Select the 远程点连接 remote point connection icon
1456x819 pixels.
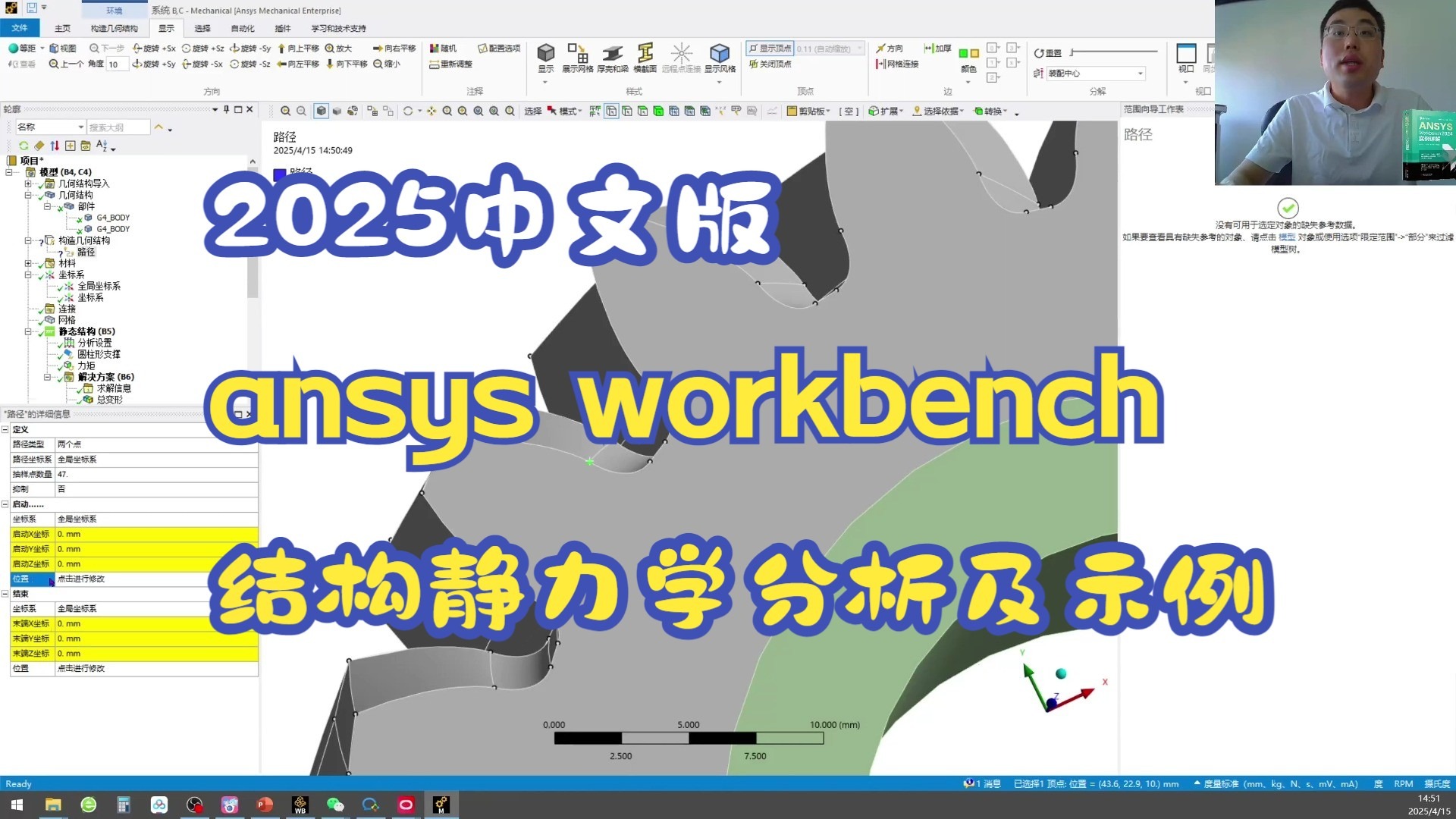(681, 53)
